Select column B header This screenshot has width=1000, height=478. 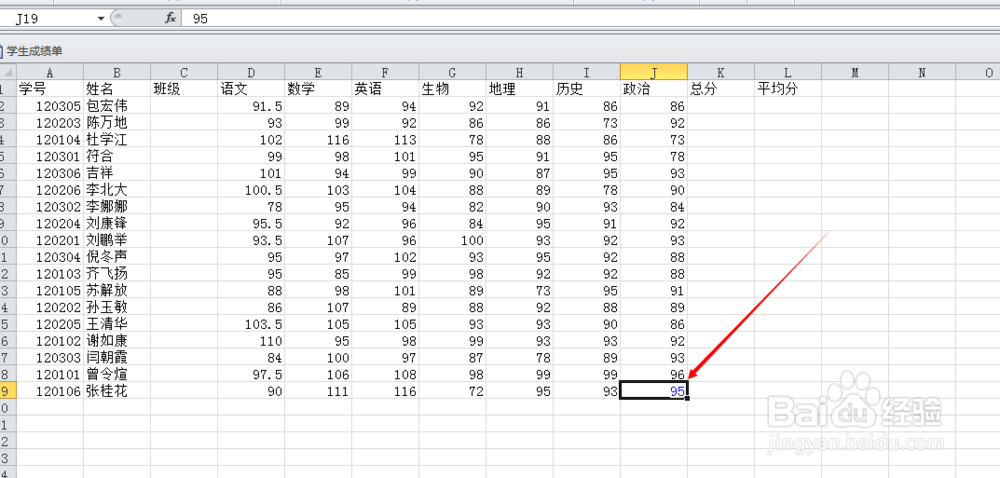click(x=117, y=73)
